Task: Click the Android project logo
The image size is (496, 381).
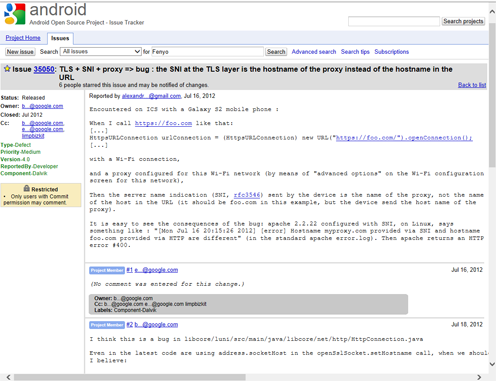Action: 14,14
